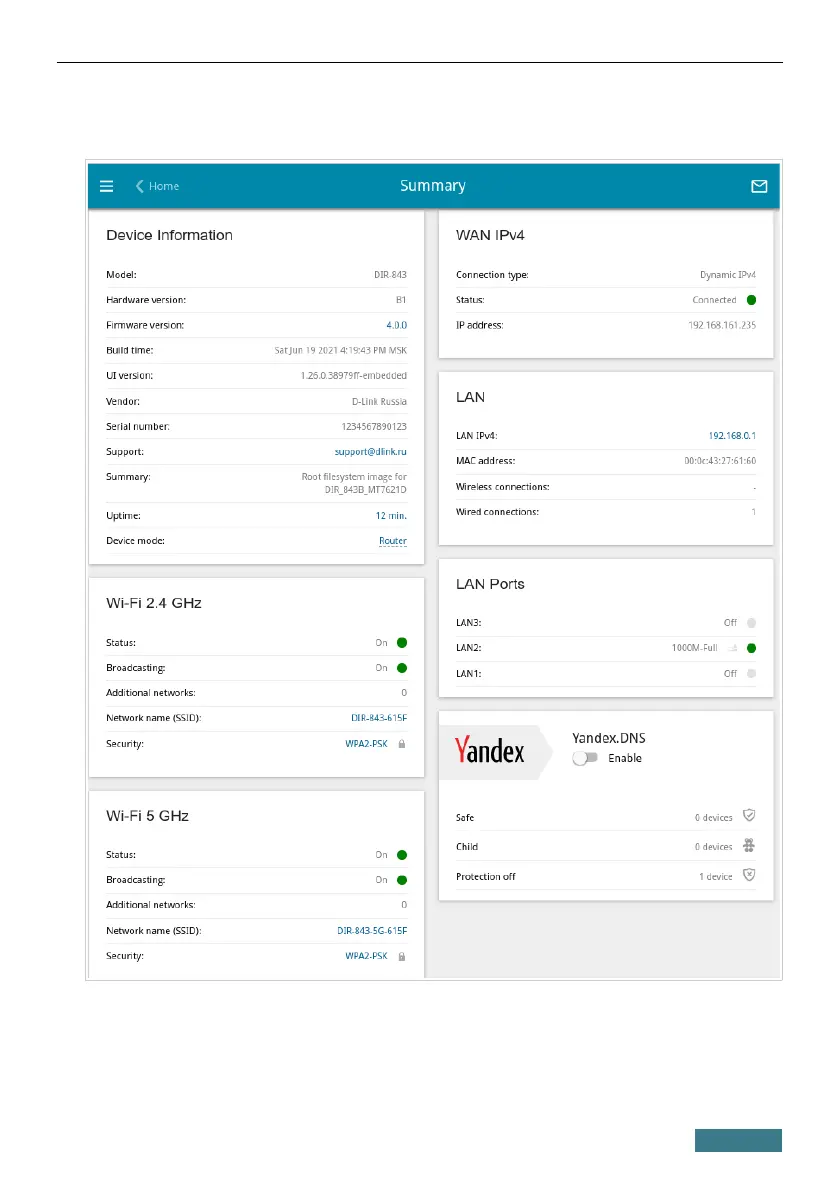Click the LAN3 grey status indicator
This screenshot has height=1191, width=839.
pos(751,623)
